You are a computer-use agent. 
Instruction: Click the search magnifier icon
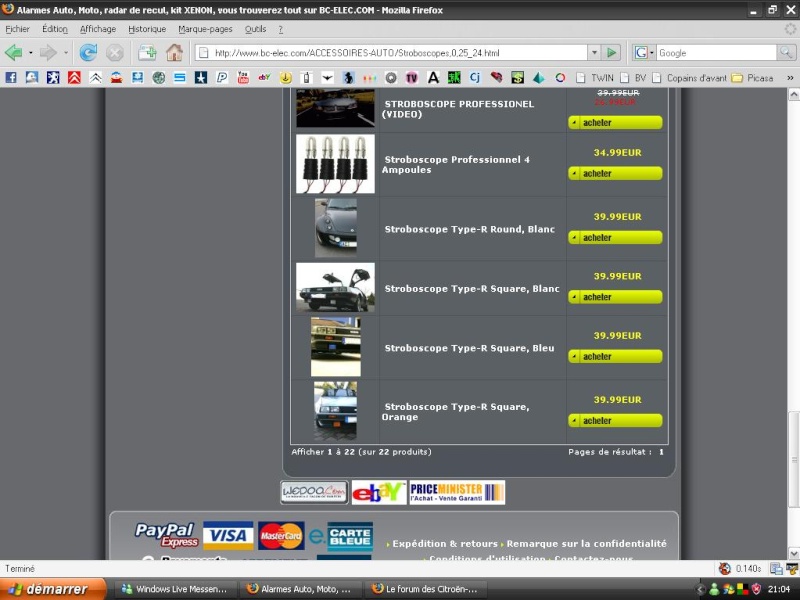[786, 53]
